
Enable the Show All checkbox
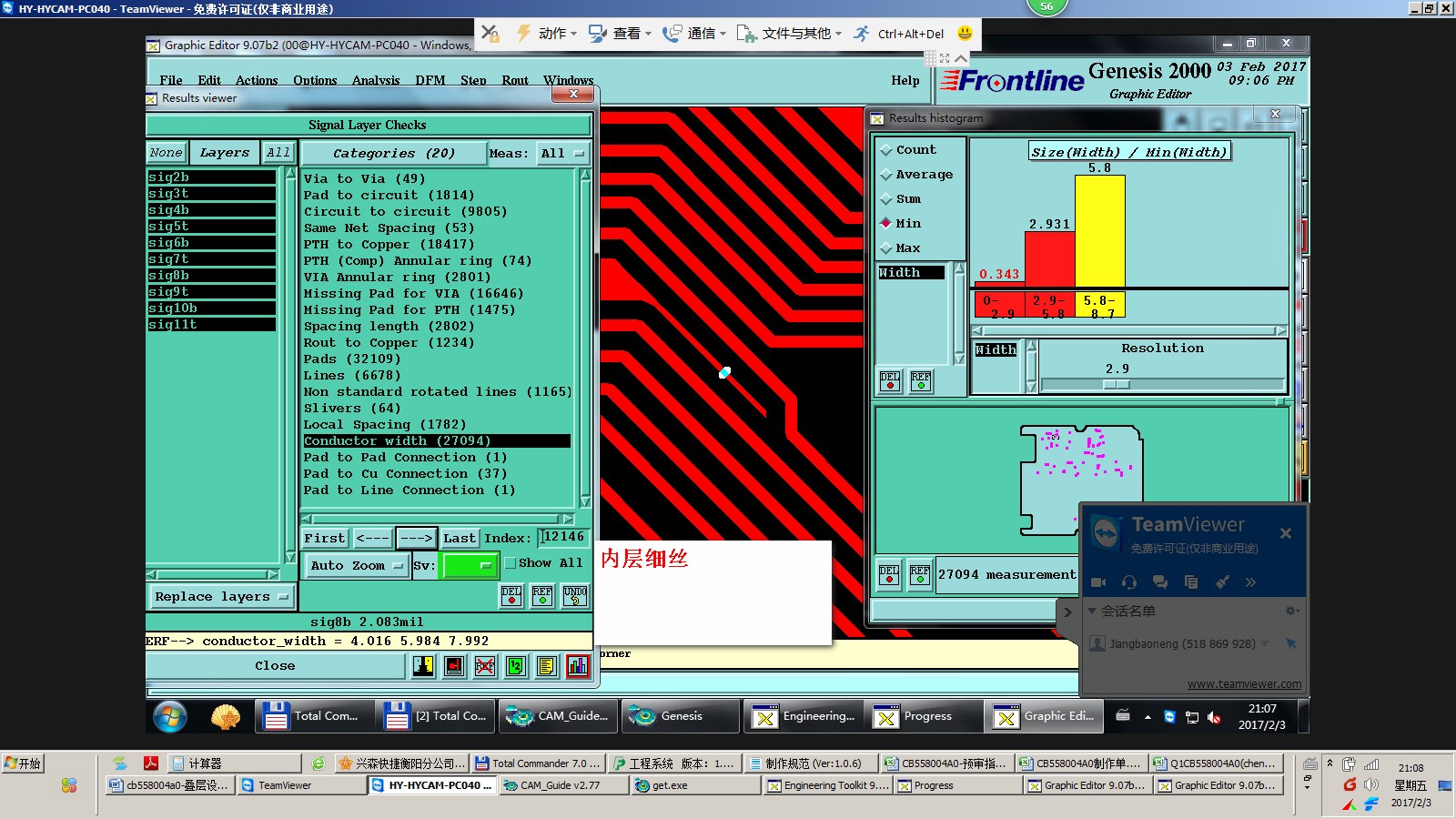[x=511, y=563]
